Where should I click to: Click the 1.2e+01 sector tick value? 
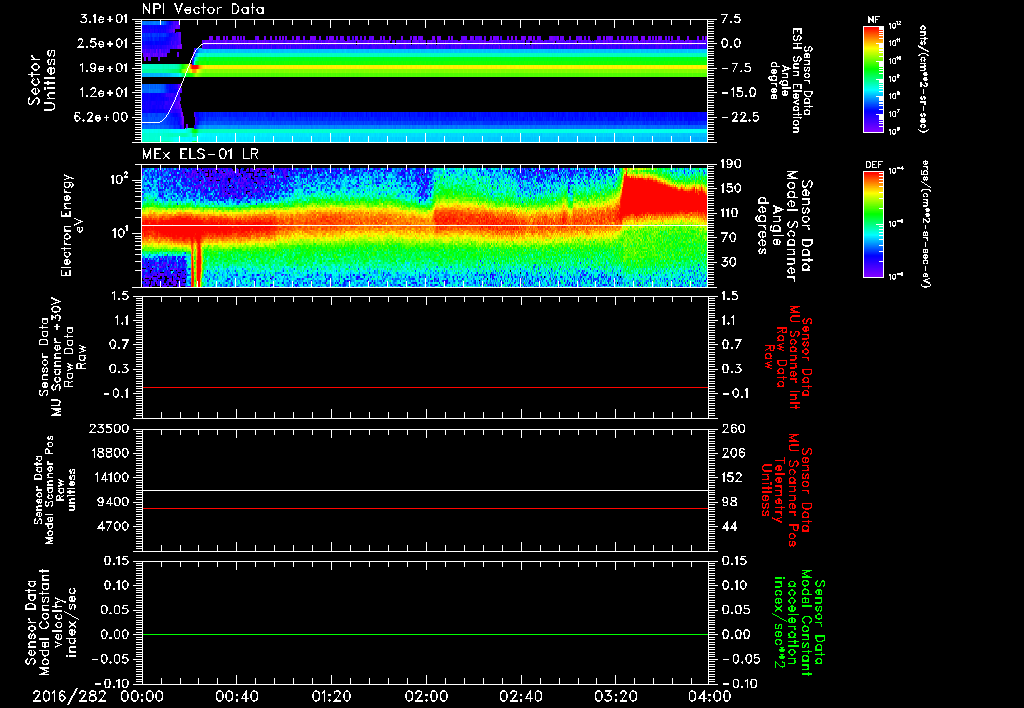click(x=104, y=93)
